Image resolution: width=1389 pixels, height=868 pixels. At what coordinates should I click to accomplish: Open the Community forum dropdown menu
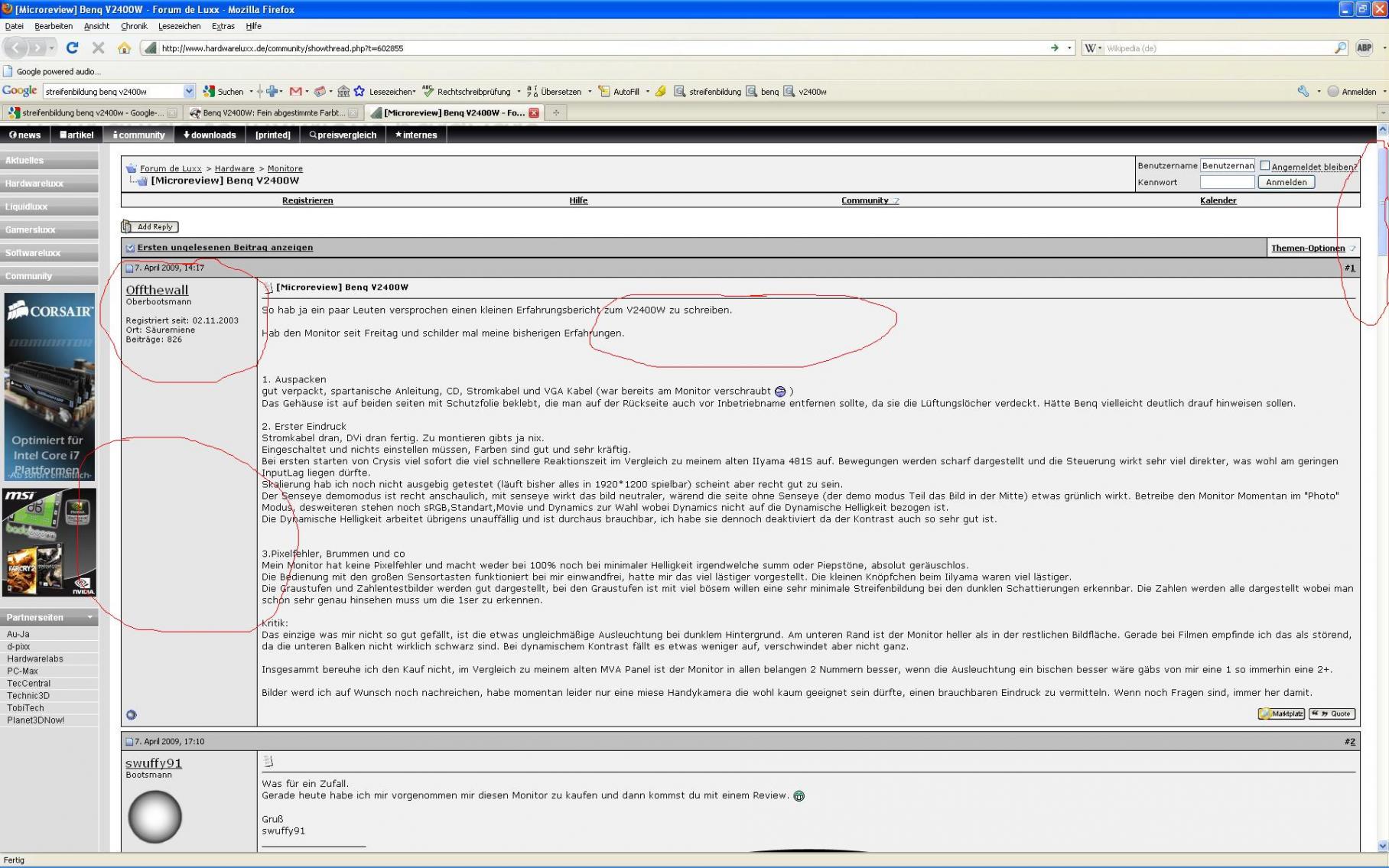870,200
